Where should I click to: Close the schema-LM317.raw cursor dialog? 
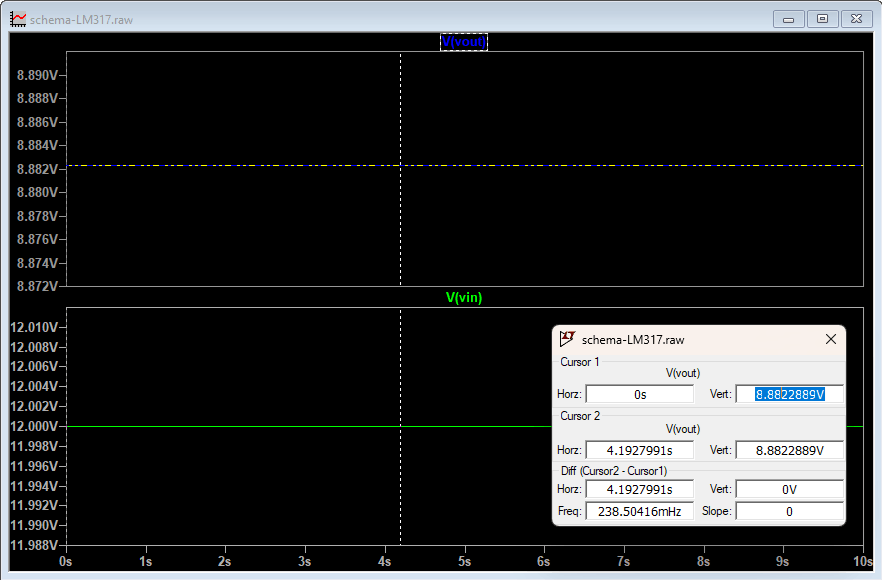pos(831,339)
